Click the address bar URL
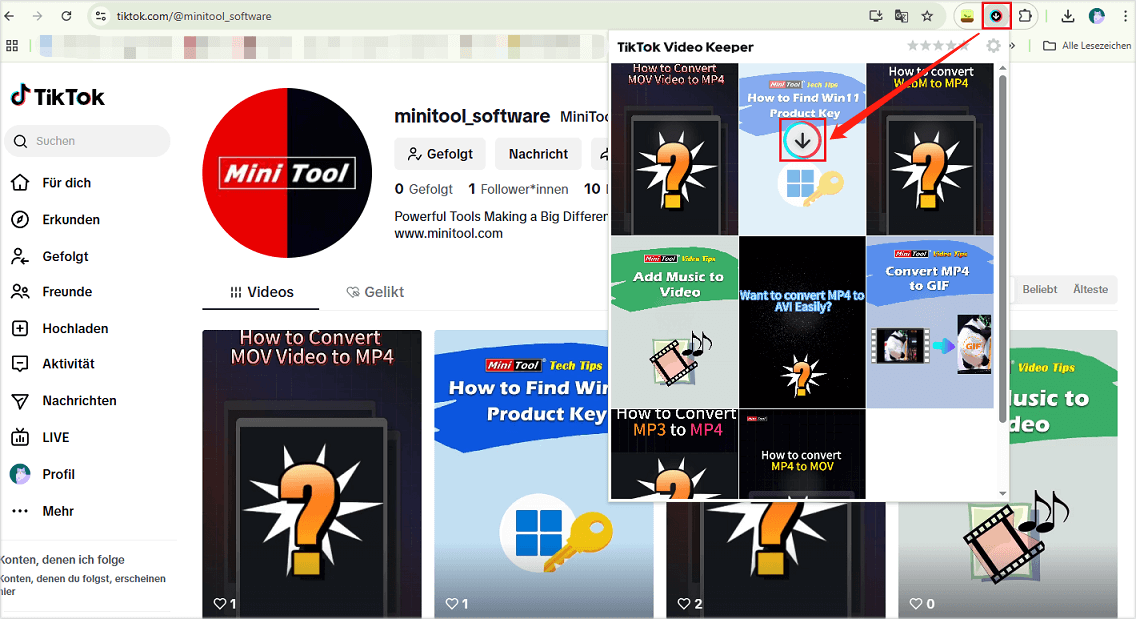The width and height of the screenshot is (1136, 619). [x=194, y=16]
